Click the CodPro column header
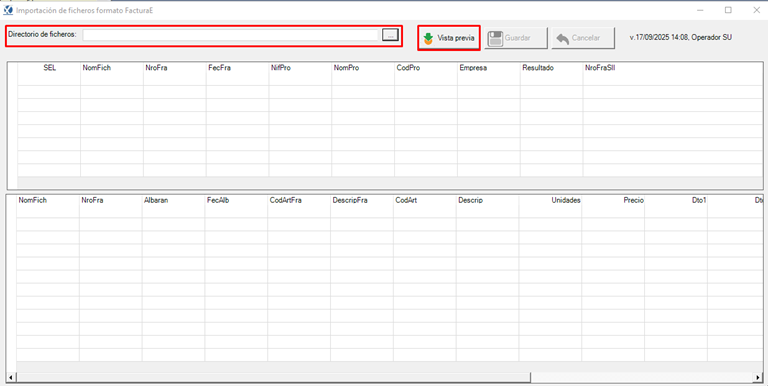 [x=426, y=68]
